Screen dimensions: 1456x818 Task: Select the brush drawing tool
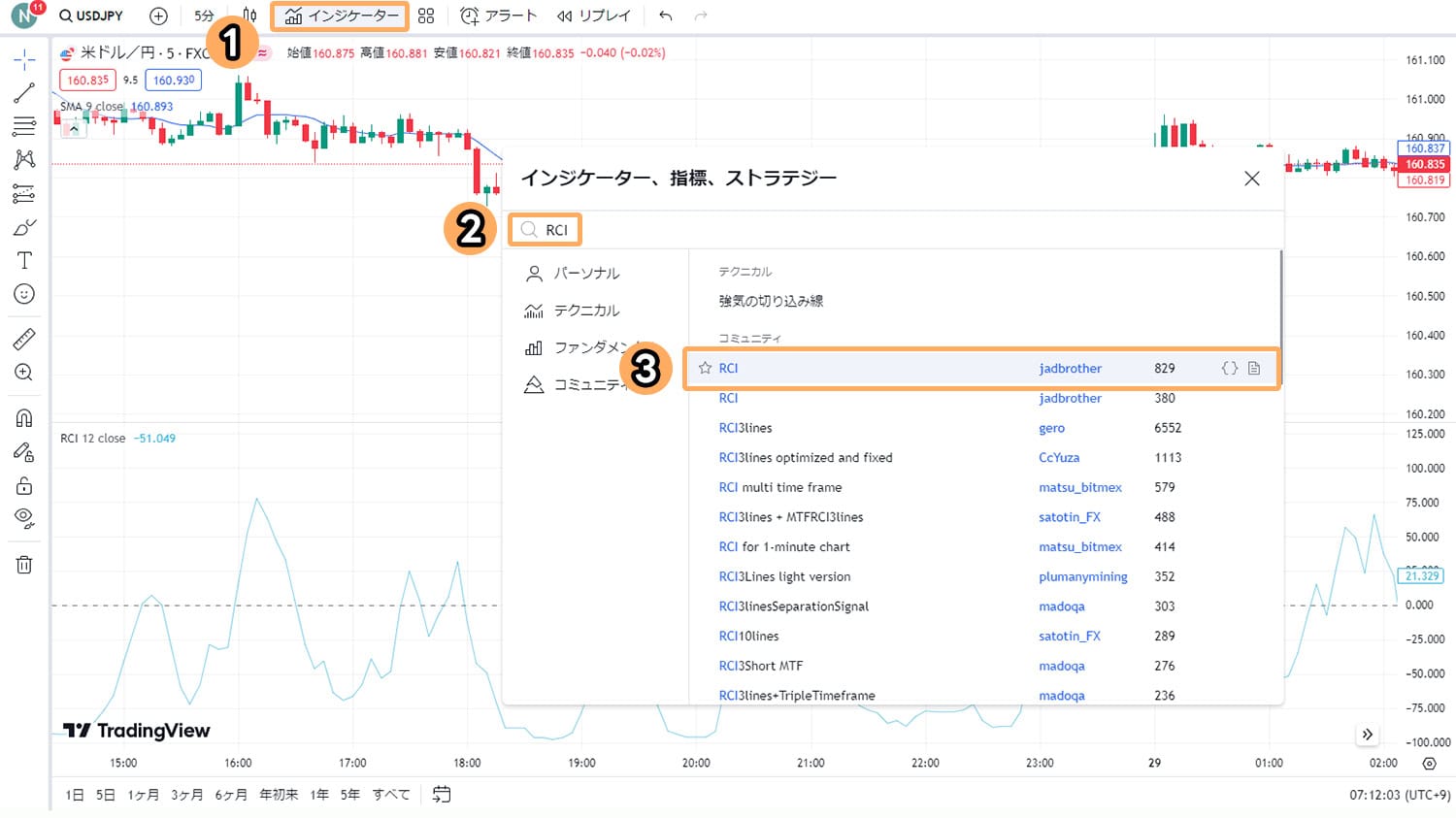24,227
